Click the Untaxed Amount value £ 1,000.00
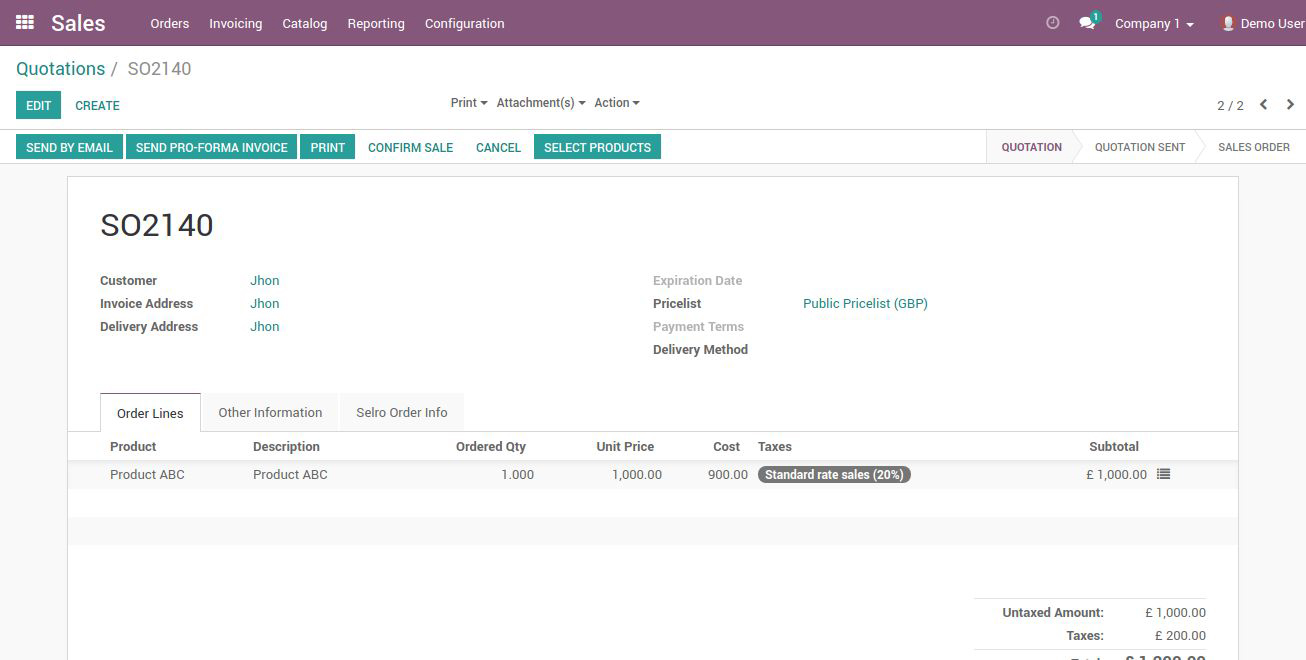 point(1176,613)
